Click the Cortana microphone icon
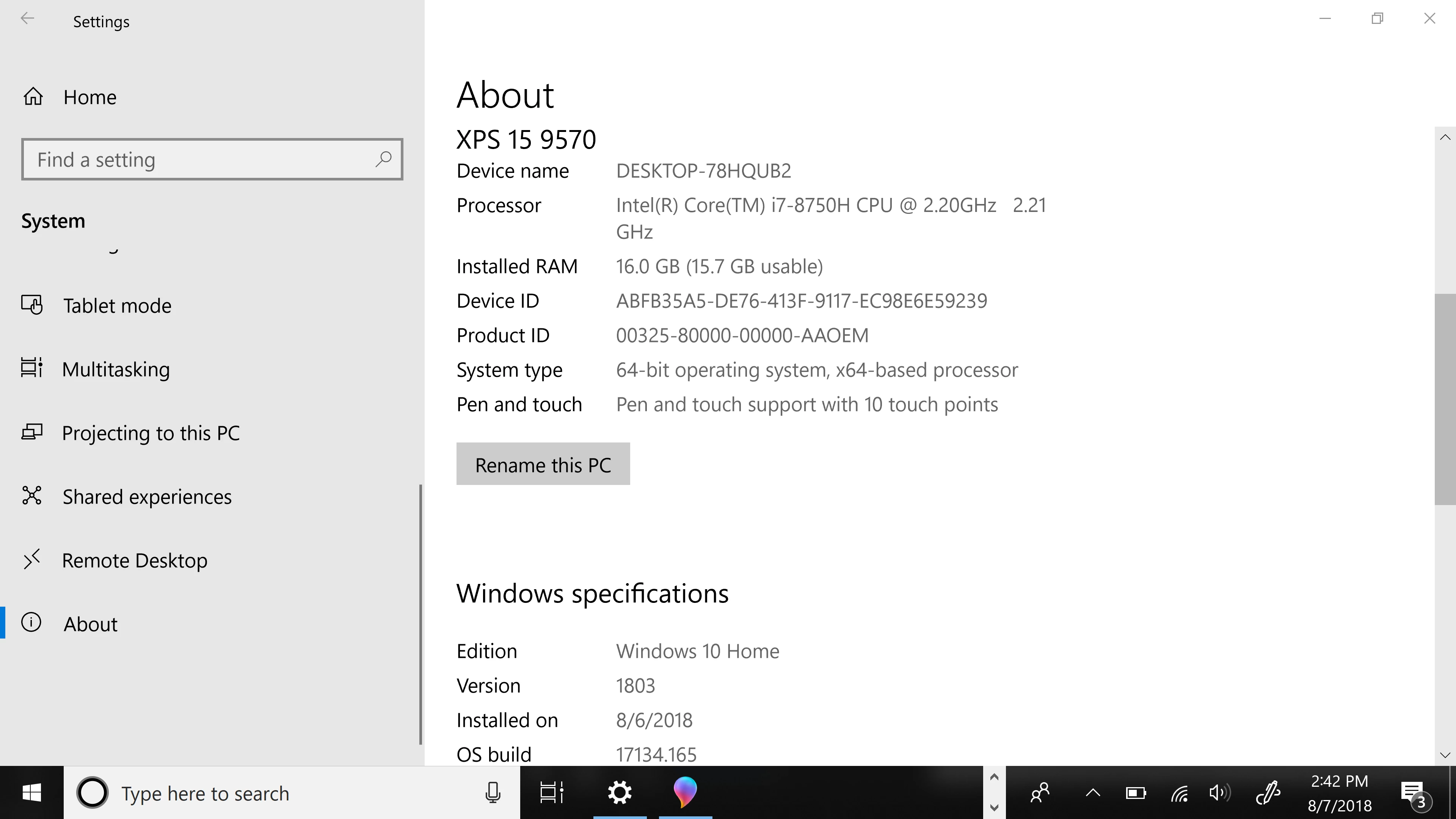This screenshot has width=1456, height=819. (492, 793)
